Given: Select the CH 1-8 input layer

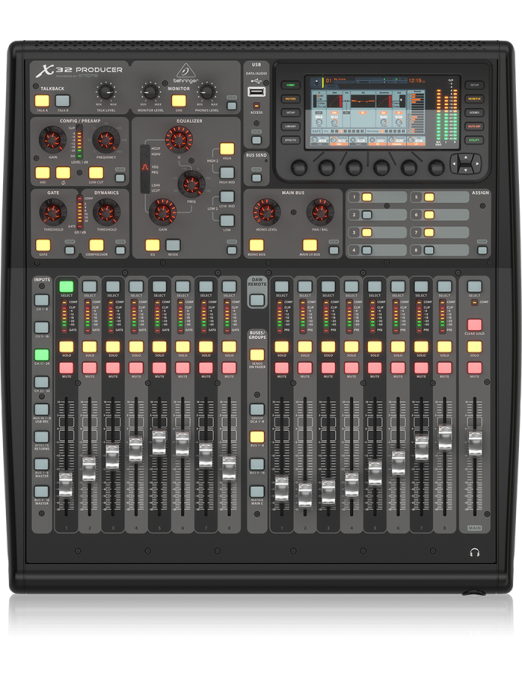Looking at the screenshot, I should click(x=42, y=300).
